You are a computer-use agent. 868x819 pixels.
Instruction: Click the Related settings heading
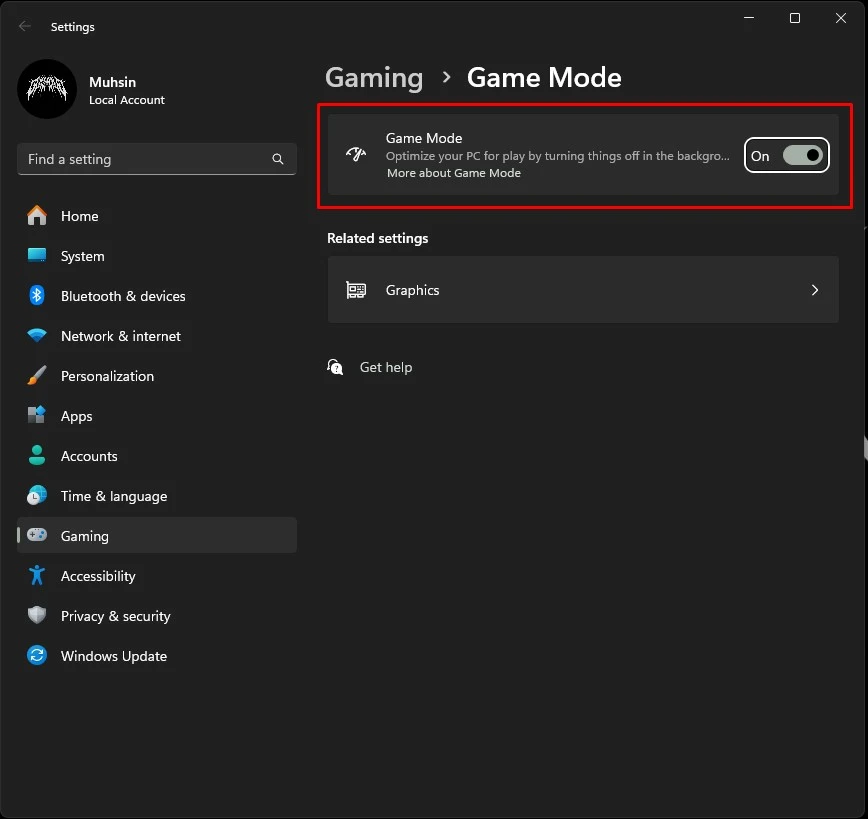[x=378, y=238]
